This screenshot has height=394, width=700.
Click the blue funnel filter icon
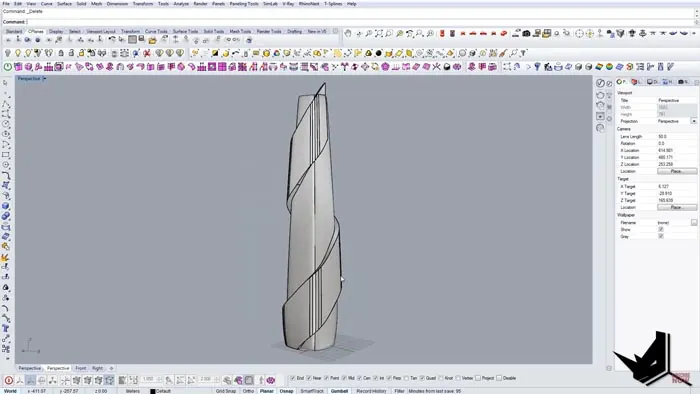coord(537,67)
